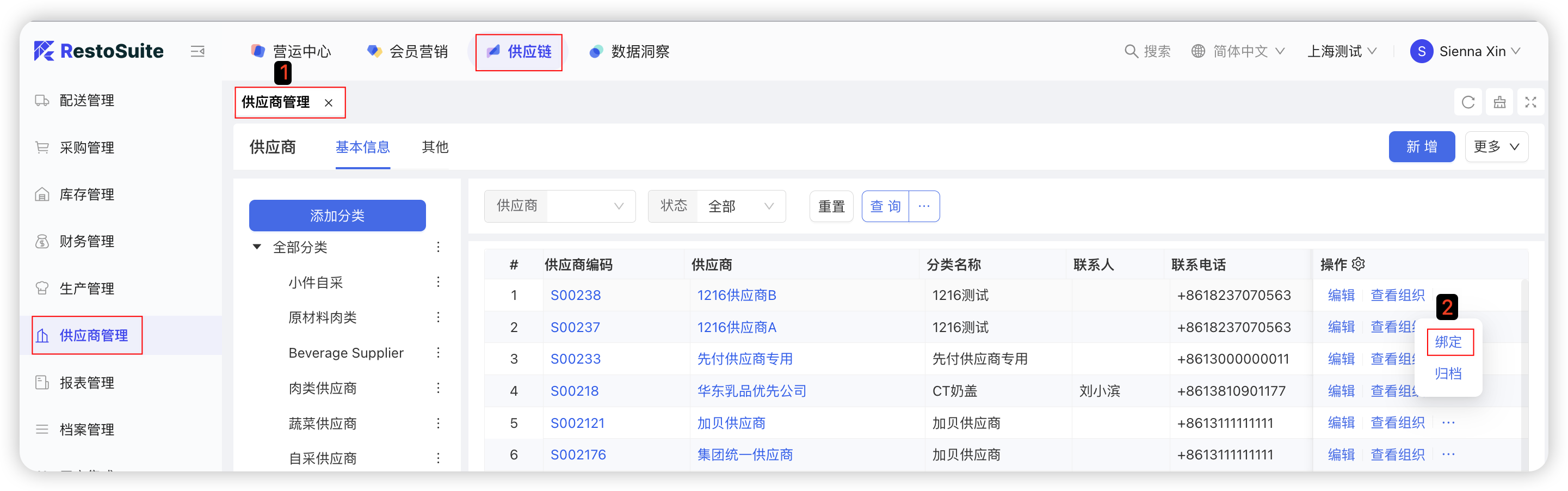Open the column settings gear icon
The image size is (1568, 491).
pyautogui.click(x=1359, y=264)
